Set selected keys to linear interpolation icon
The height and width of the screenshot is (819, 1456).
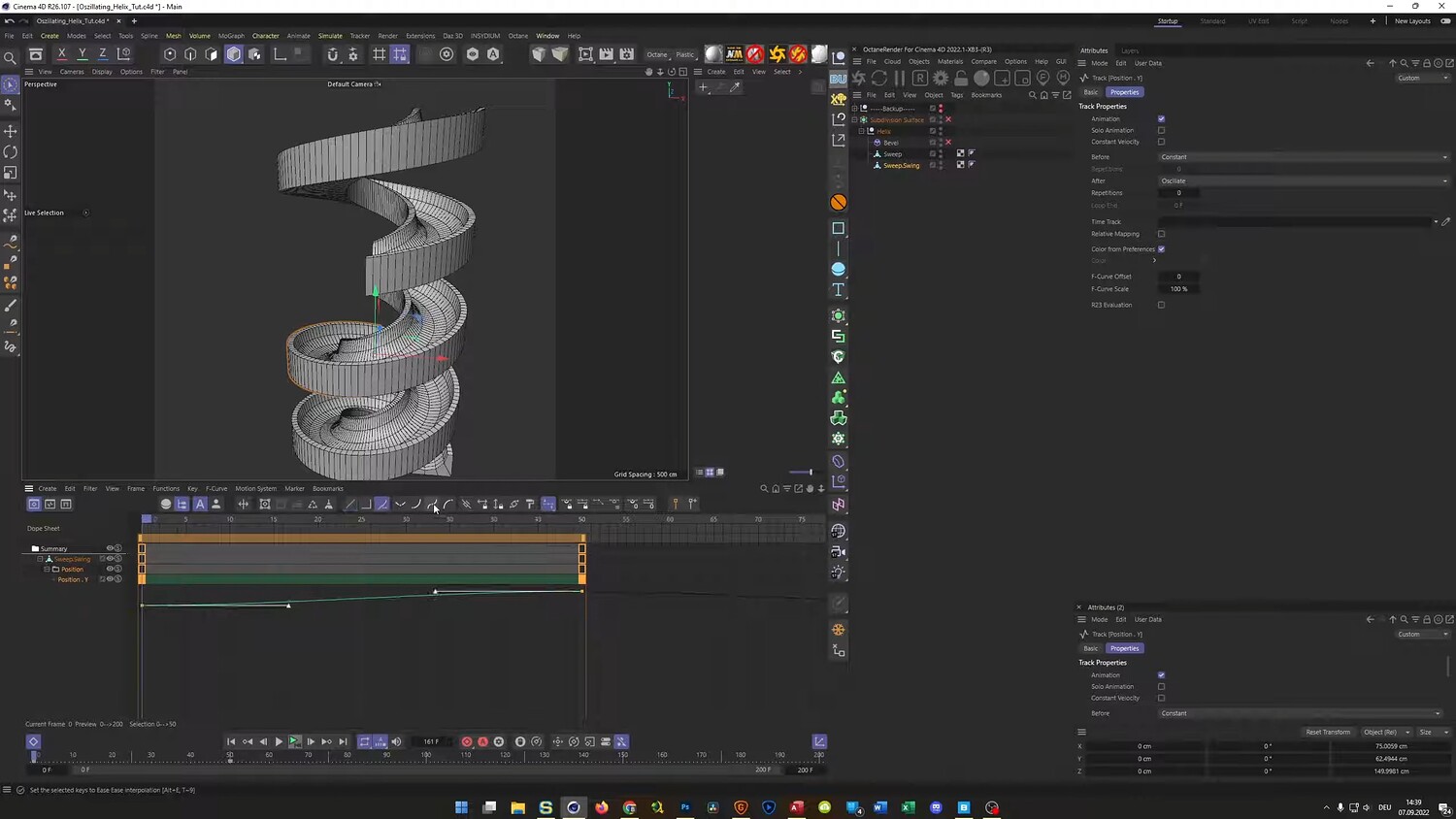coord(350,504)
